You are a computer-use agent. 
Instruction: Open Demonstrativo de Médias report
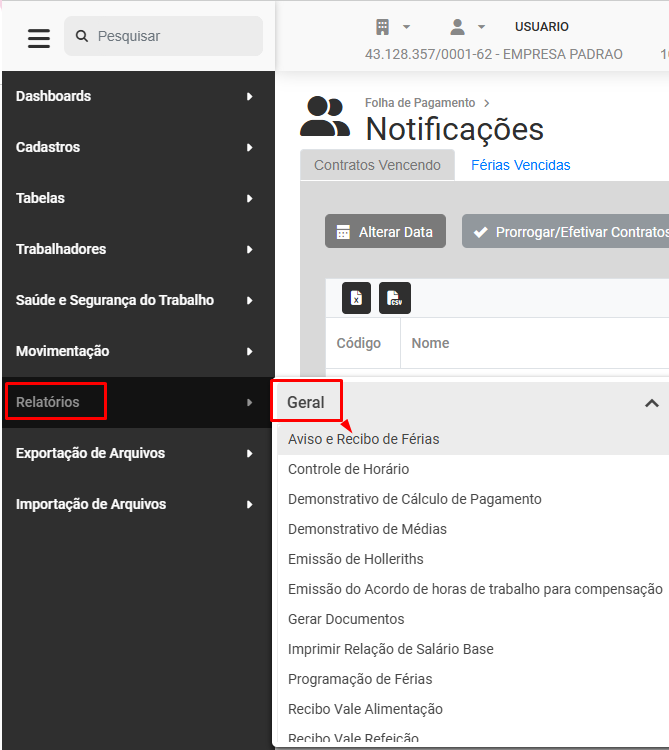point(367,529)
